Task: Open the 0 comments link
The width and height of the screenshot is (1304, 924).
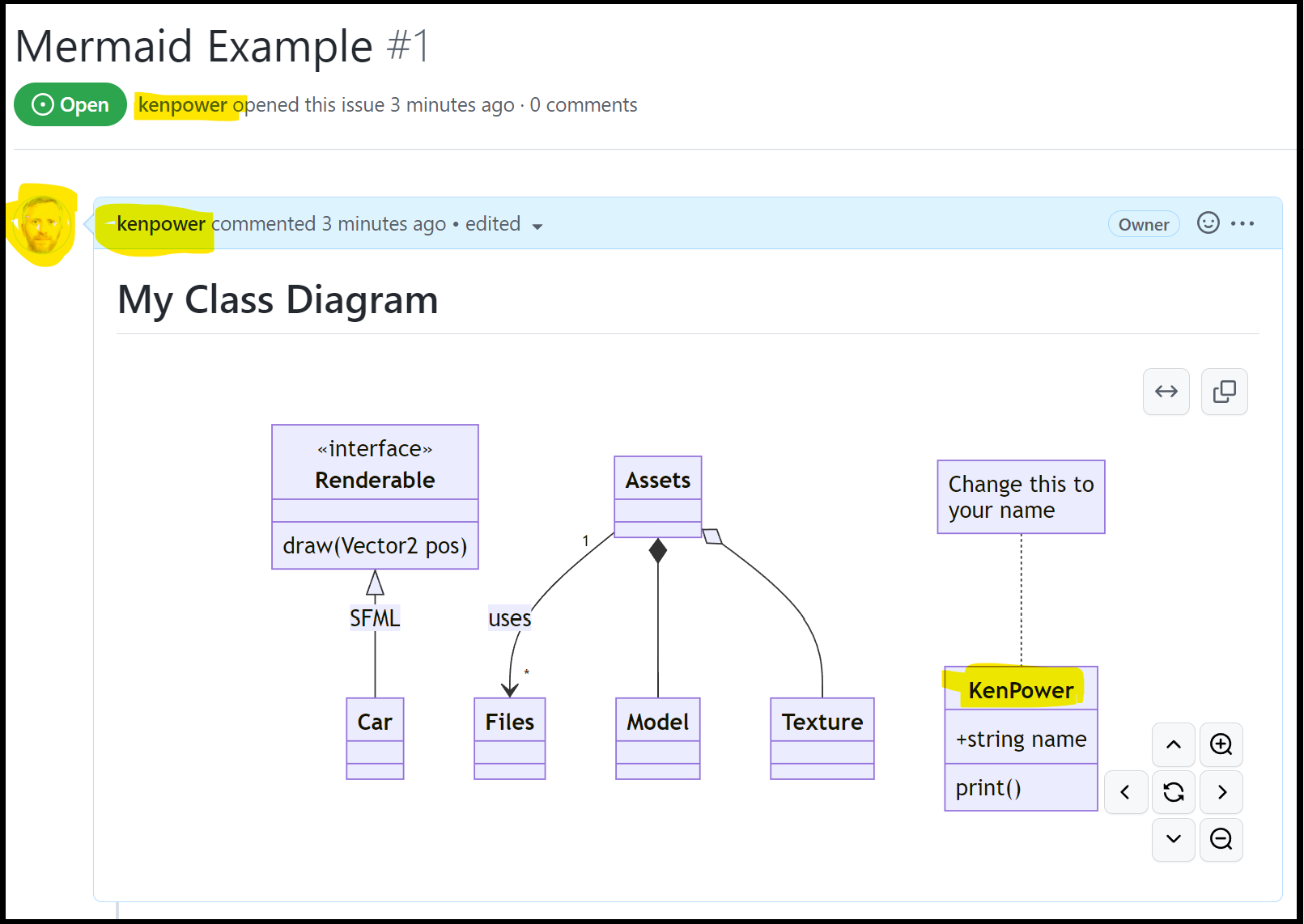Action: pos(584,104)
